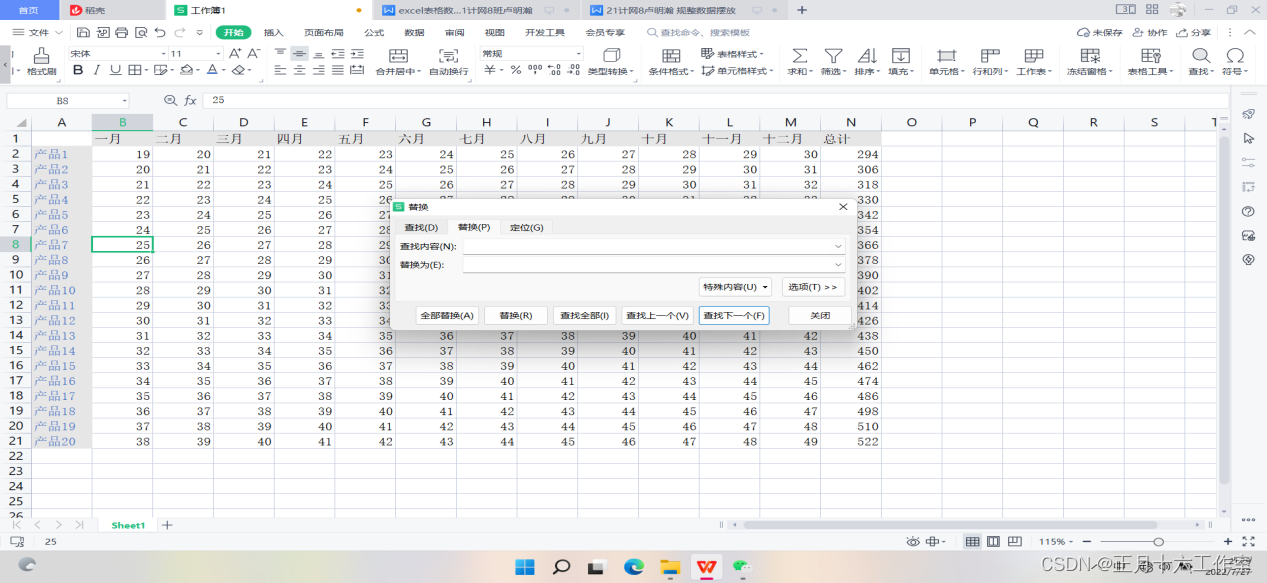Screen dimensions: 1267x583
Task: Switch to the 数据 ribbon tab
Action: tap(414, 32)
